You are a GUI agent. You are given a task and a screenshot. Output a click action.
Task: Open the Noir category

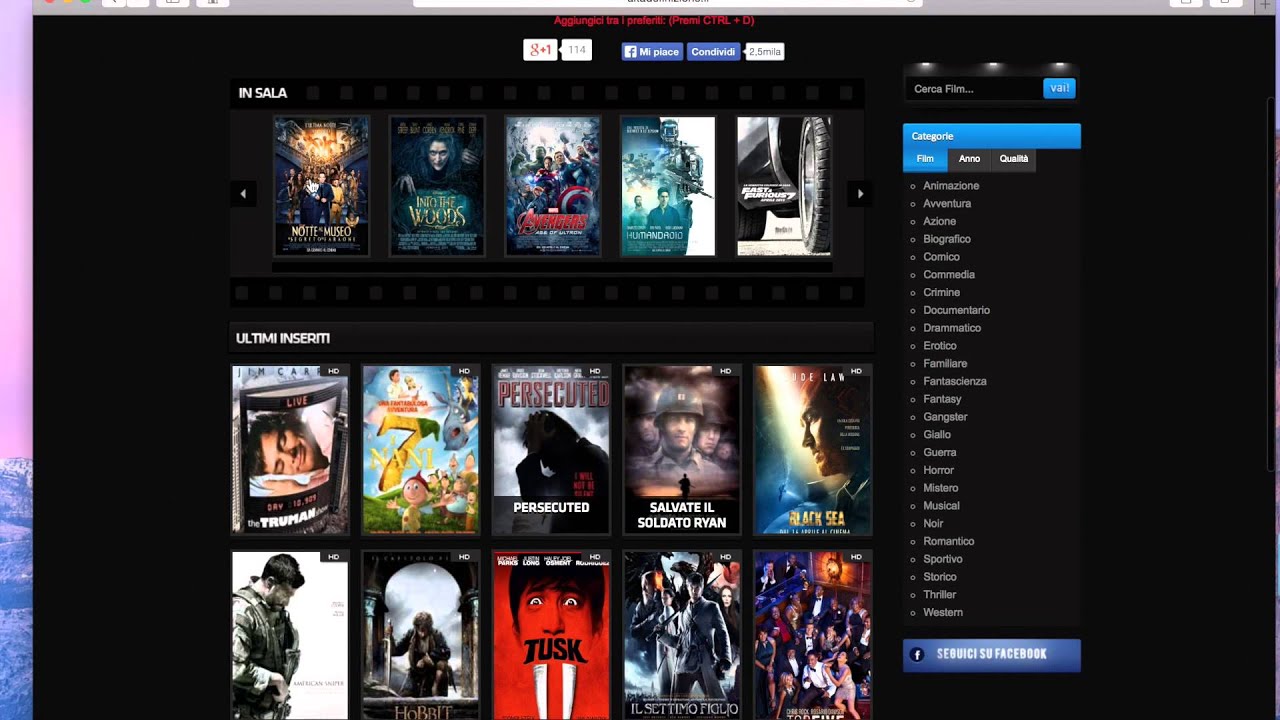point(933,524)
